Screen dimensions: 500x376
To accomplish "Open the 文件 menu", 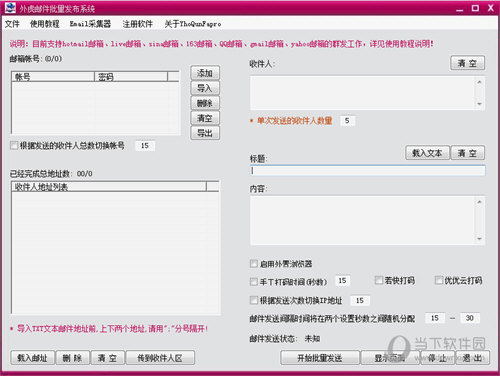I will (12, 24).
